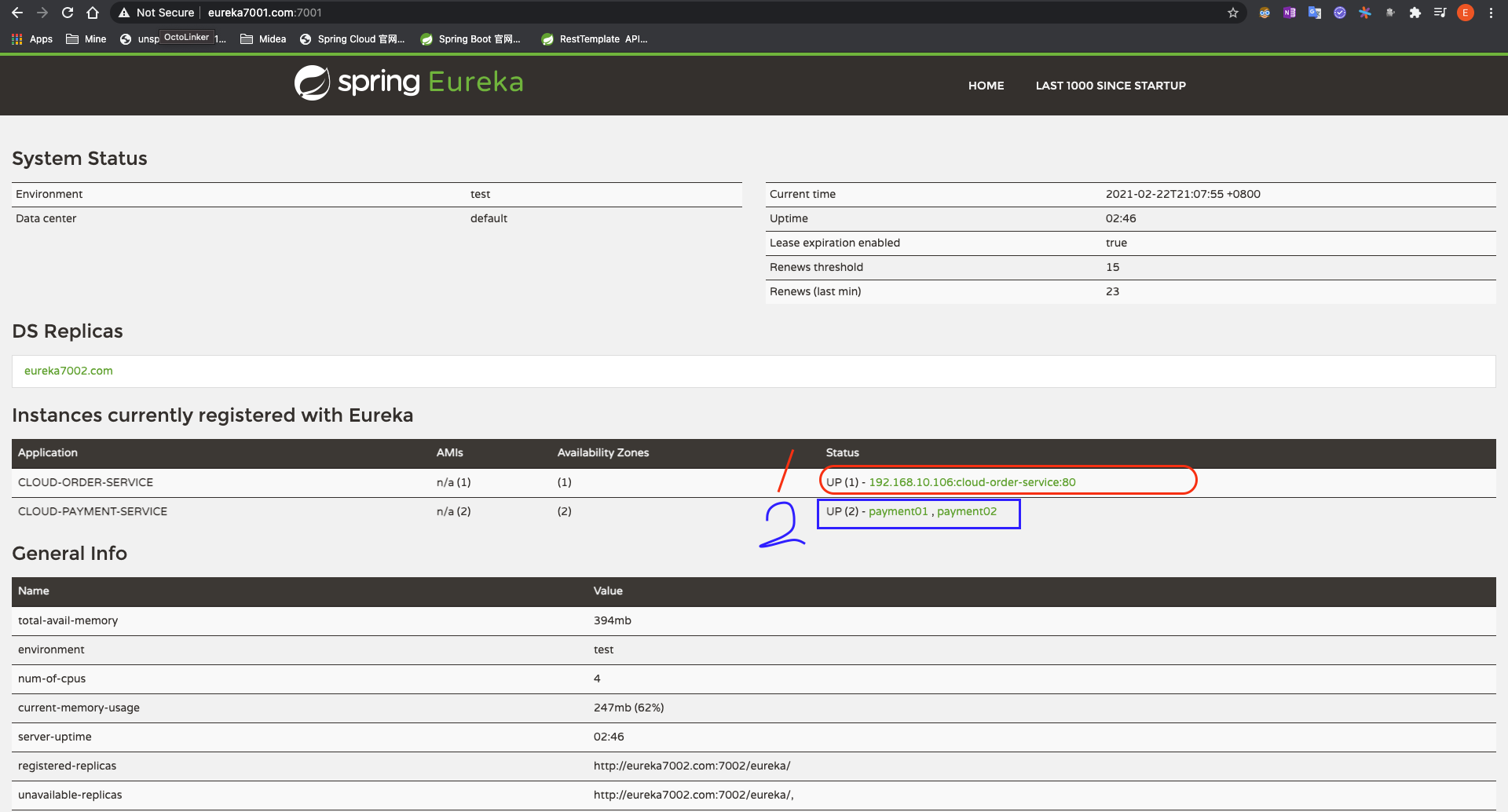Open the payment02 instance link
This screenshot has height=812, width=1508.
tap(966, 511)
